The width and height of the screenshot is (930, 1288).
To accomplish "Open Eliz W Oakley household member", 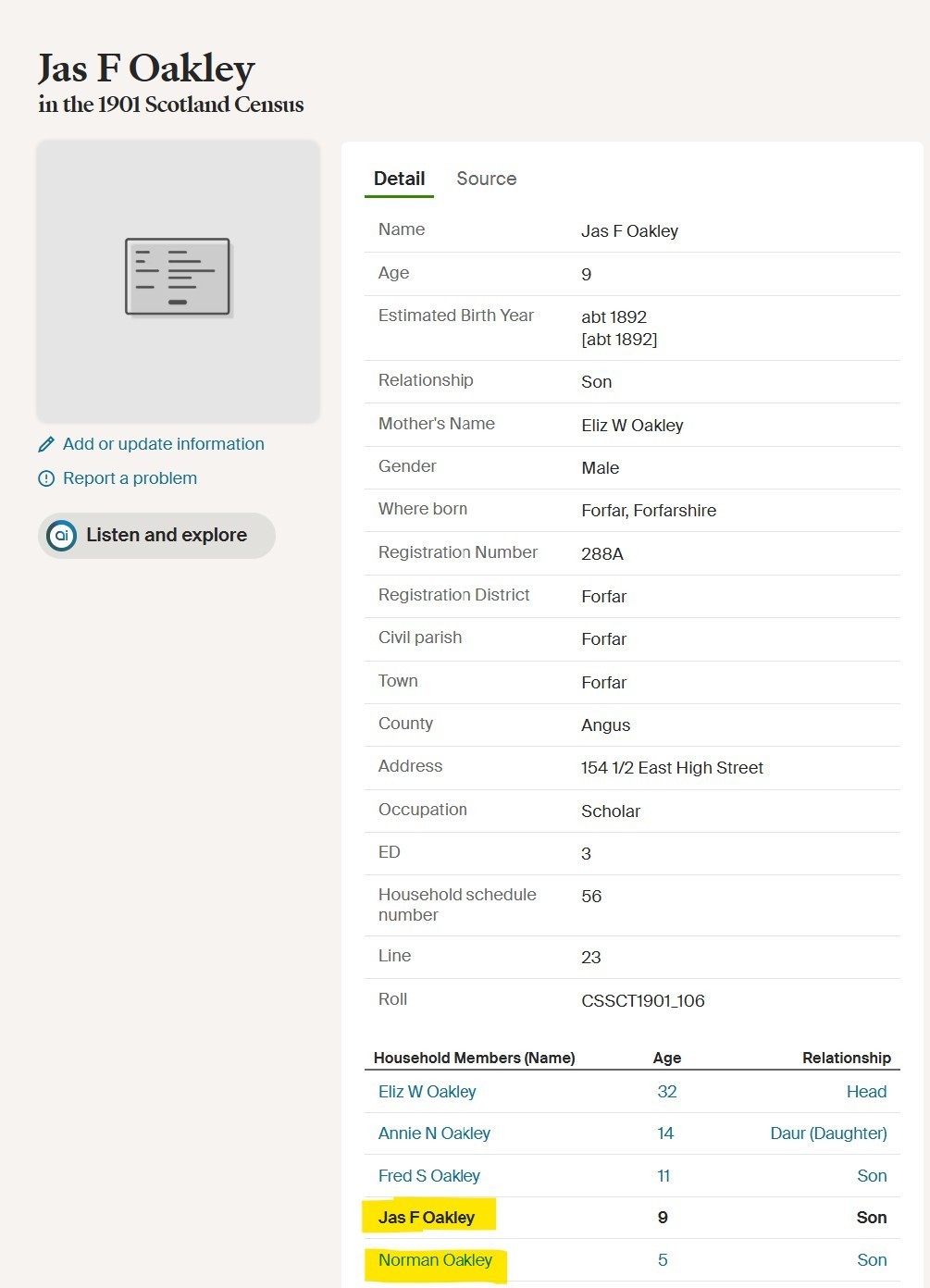I will coord(427,1092).
